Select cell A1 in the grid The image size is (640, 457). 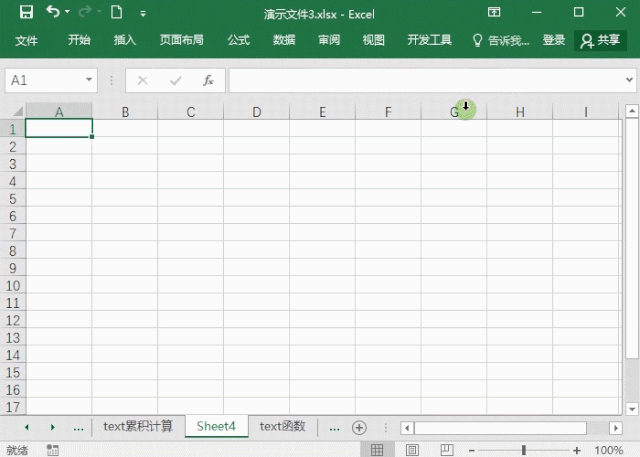[59, 128]
